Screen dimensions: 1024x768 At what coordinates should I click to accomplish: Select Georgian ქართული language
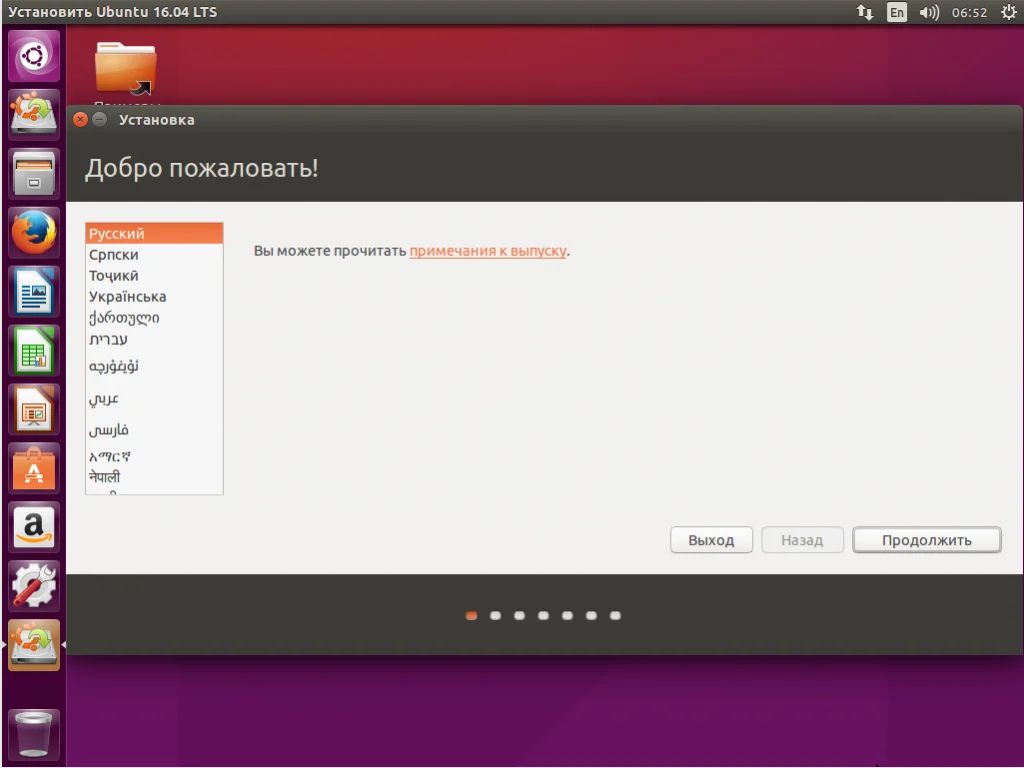[x=154, y=318]
